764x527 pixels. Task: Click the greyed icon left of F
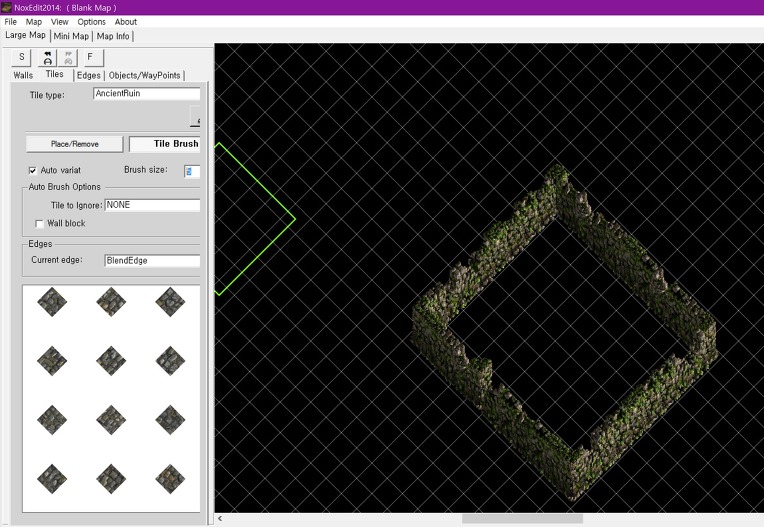pyautogui.click(x=68, y=57)
